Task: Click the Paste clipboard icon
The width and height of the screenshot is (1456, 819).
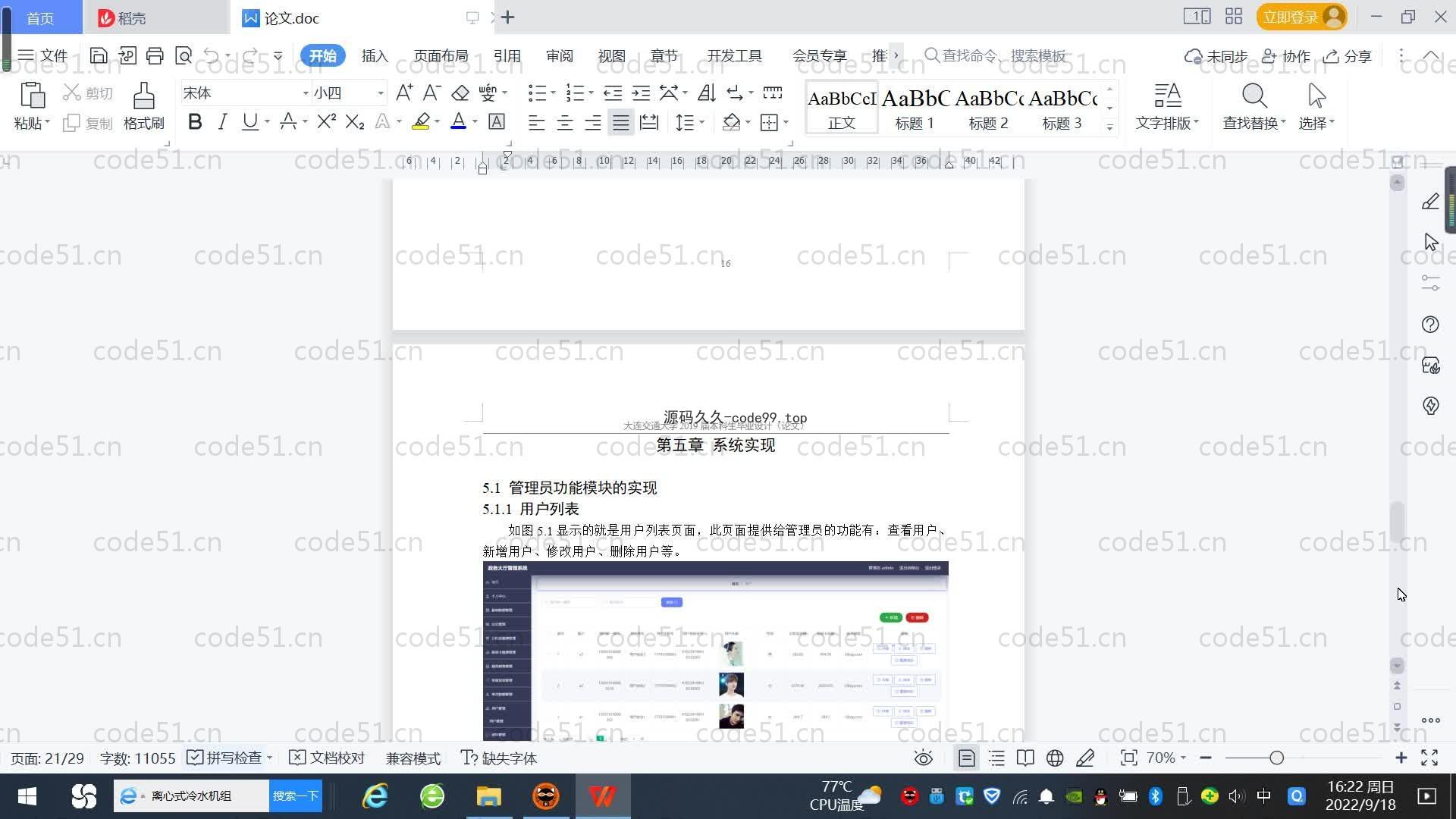Action: point(32,97)
